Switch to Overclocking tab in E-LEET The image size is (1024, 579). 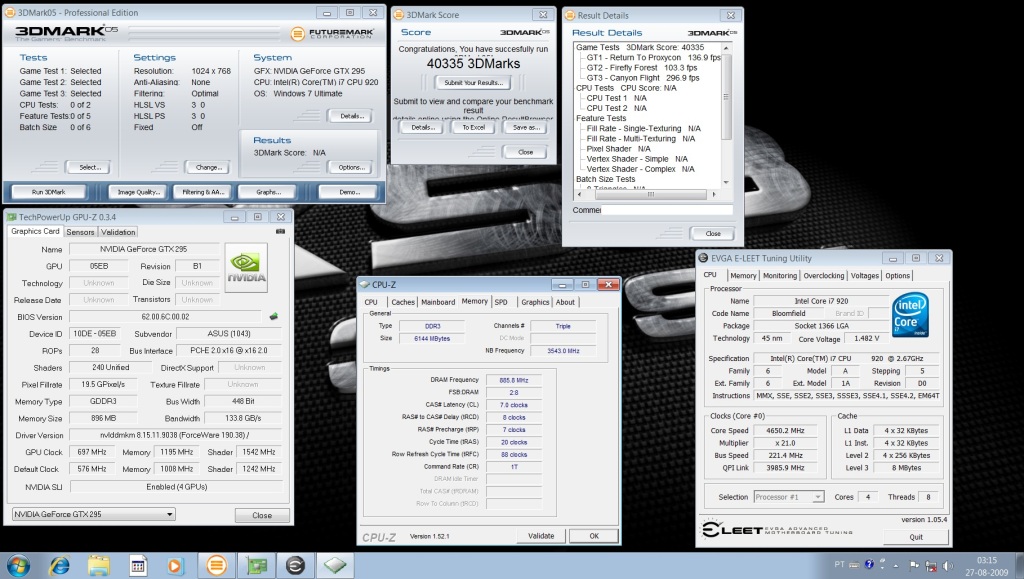click(x=824, y=276)
